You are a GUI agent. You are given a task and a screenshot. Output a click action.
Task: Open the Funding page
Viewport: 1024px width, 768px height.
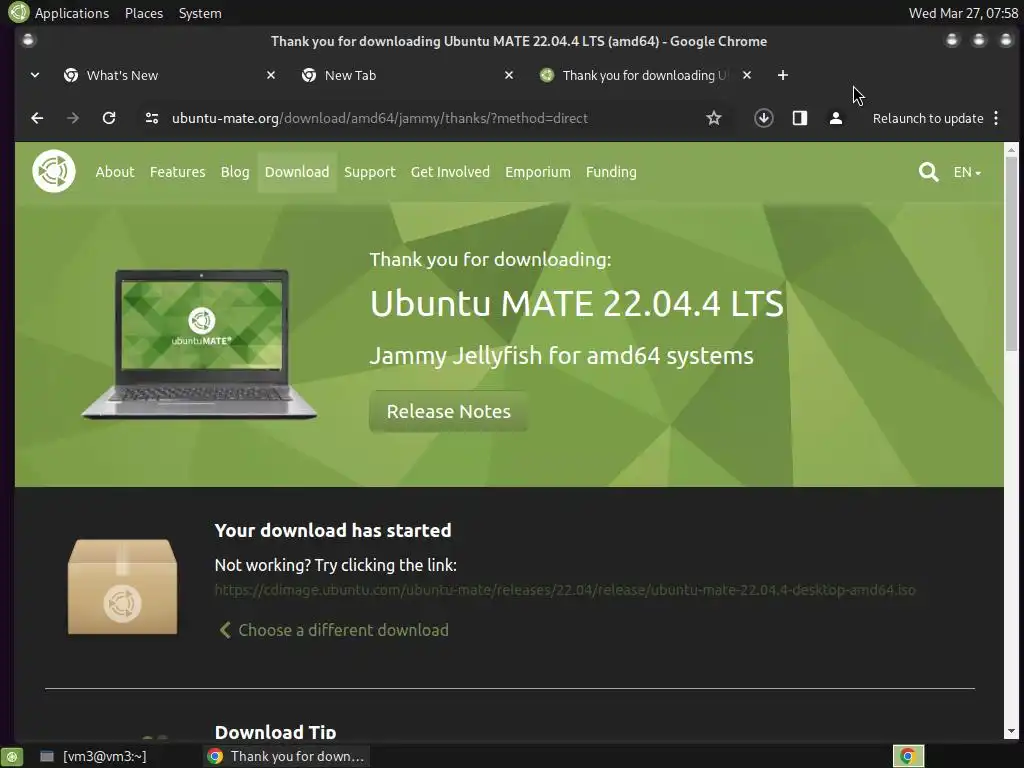tap(611, 172)
